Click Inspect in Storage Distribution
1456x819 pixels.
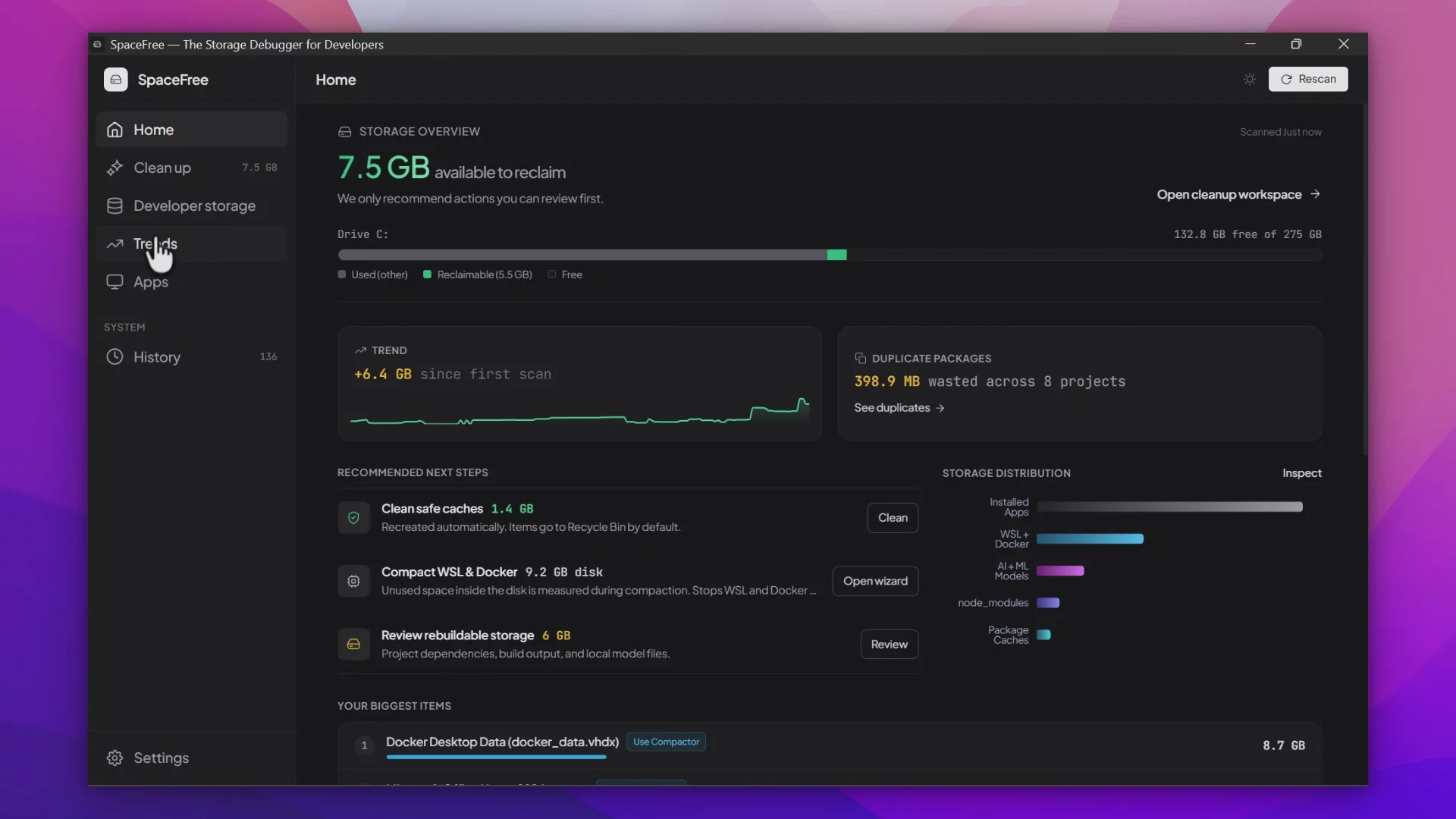[1301, 473]
